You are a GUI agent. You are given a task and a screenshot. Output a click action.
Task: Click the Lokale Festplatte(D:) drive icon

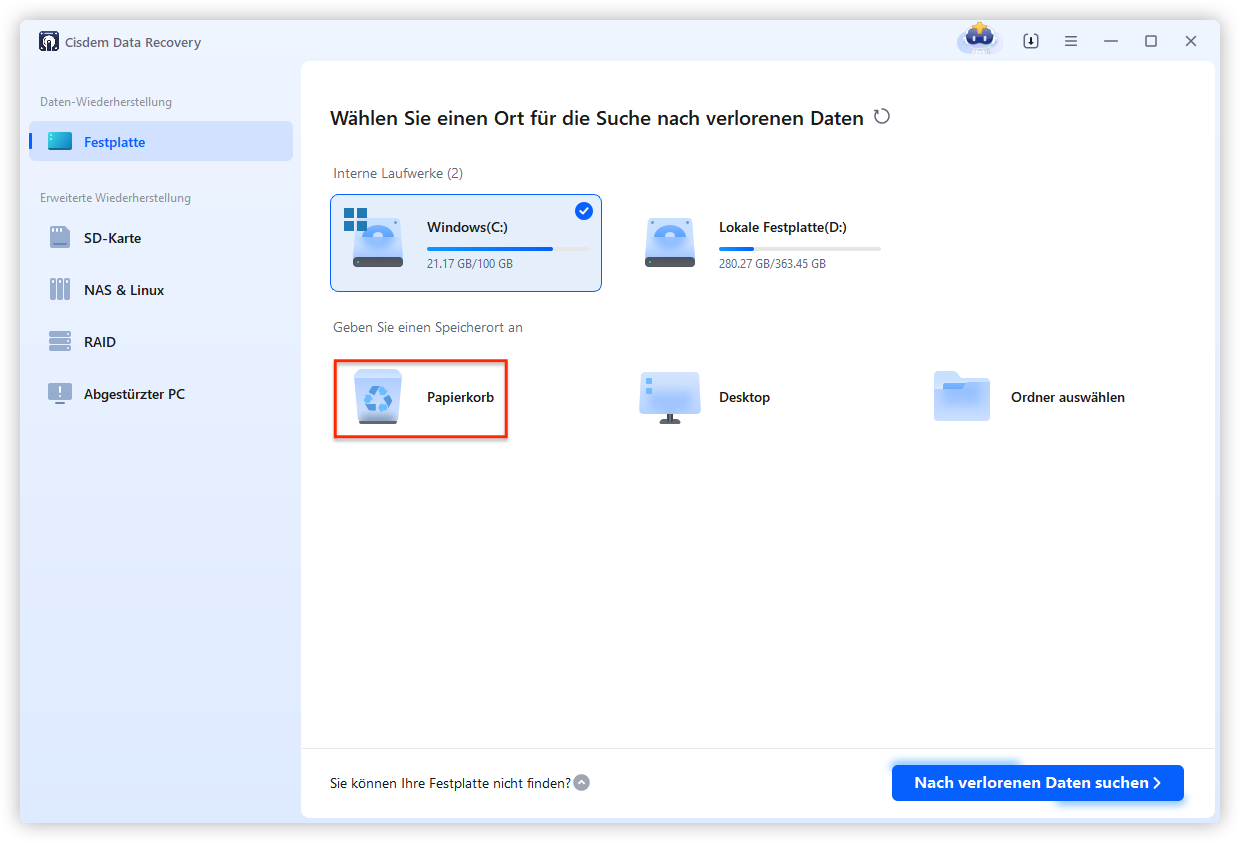pyautogui.click(x=669, y=243)
